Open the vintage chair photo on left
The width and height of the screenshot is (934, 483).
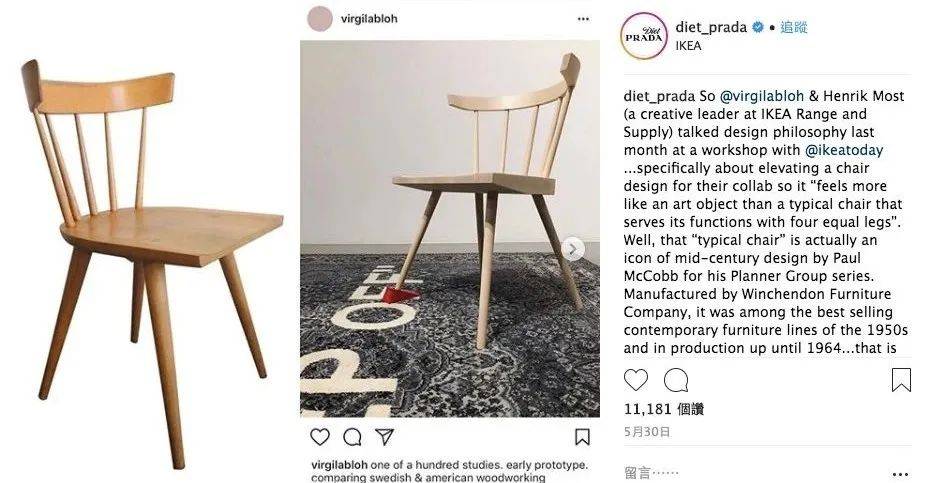point(152,262)
